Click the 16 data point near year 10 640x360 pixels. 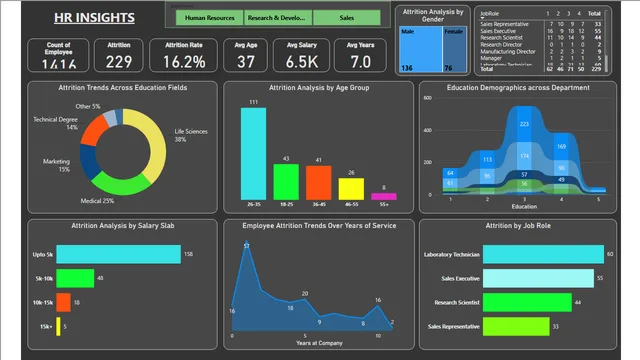point(378,305)
